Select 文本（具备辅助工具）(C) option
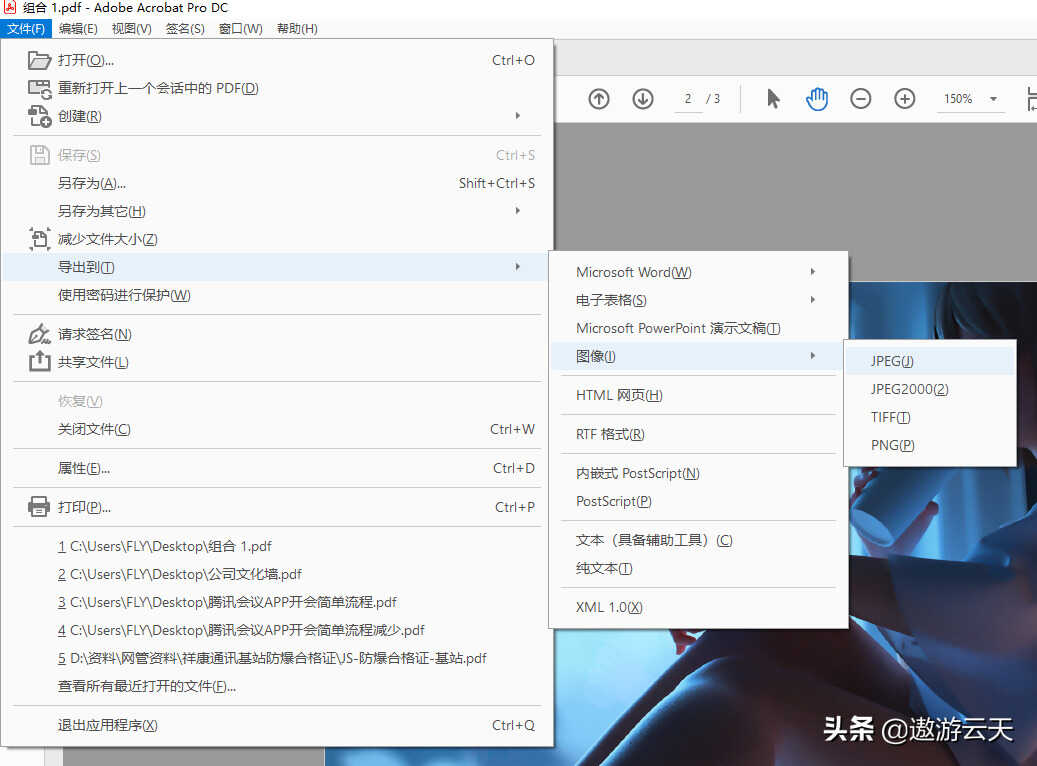The height and width of the screenshot is (766, 1037). coord(698,540)
